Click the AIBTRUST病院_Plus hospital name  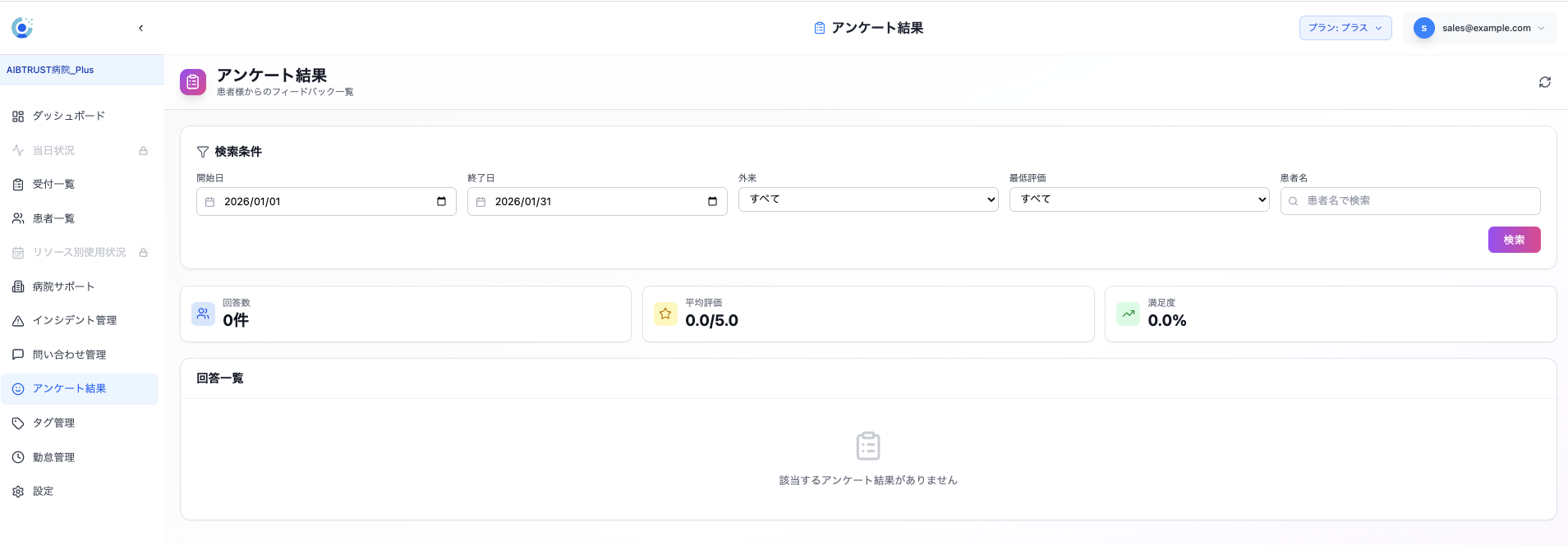click(50, 70)
